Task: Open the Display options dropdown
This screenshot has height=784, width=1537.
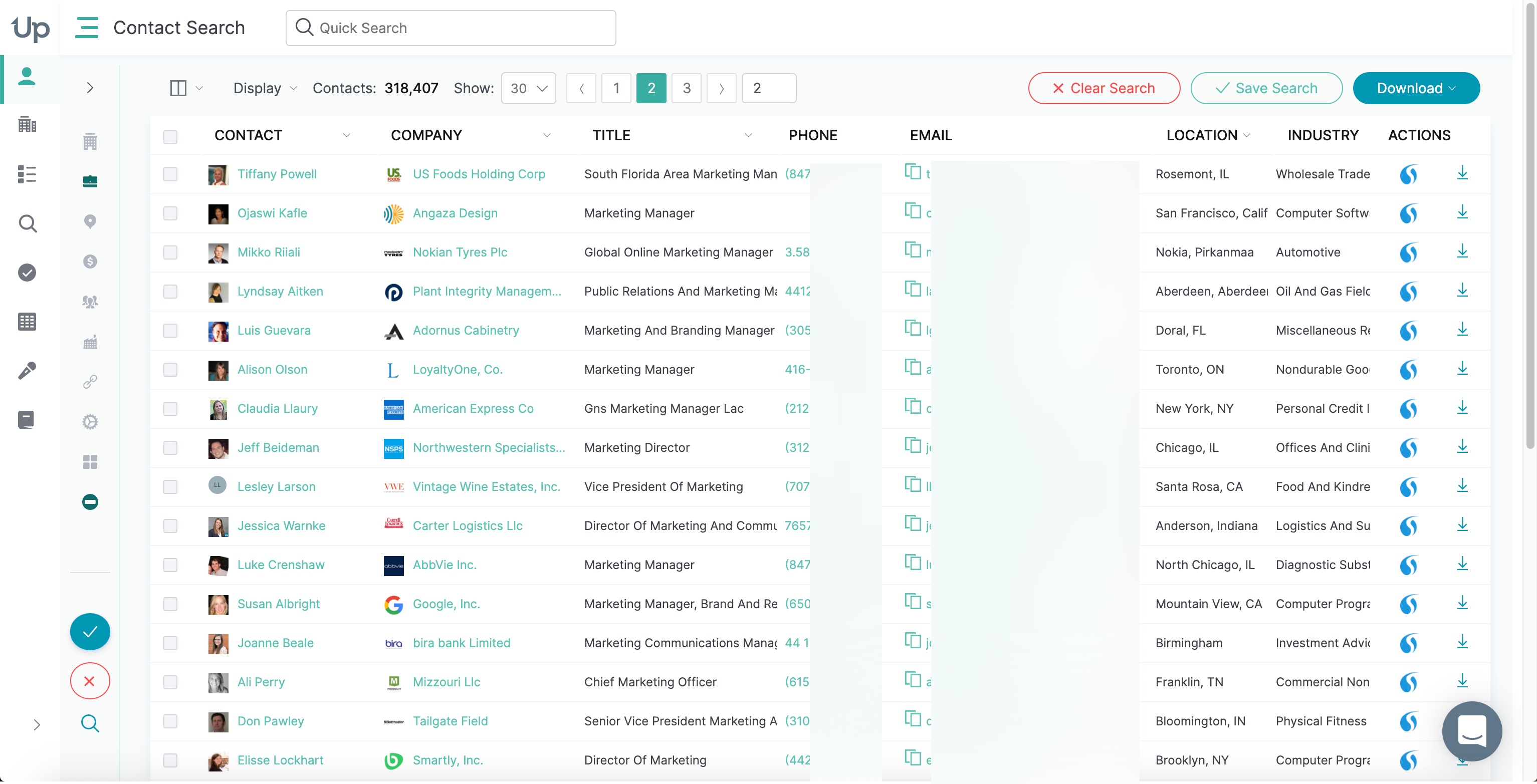Action: [264, 88]
